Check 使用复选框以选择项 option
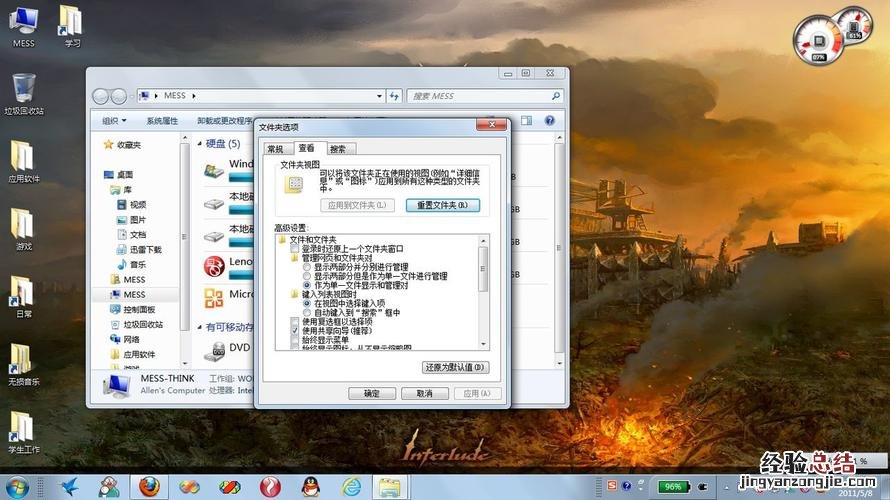The image size is (890, 500). (295, 321)
